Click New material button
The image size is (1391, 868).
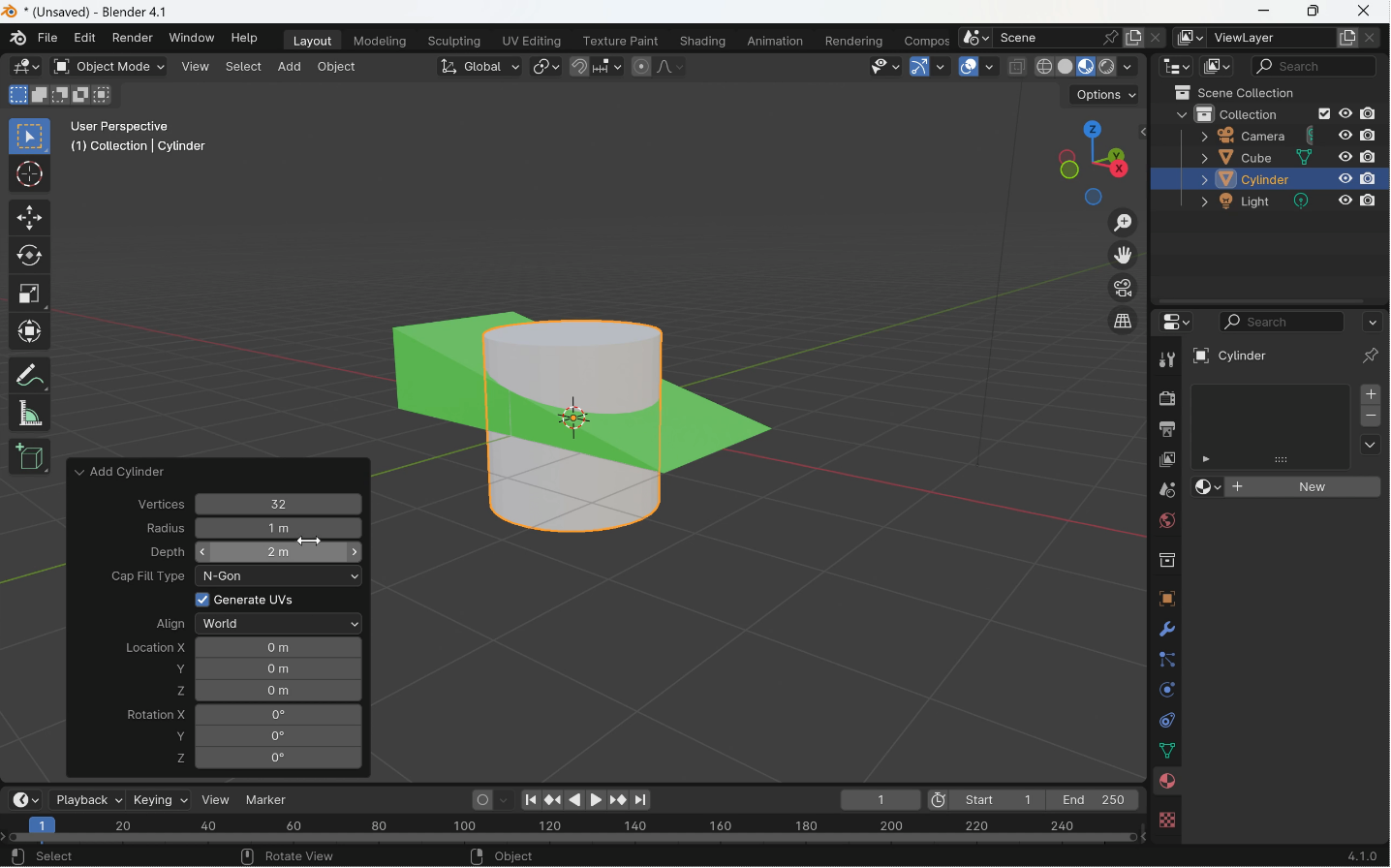(1303, 487)
